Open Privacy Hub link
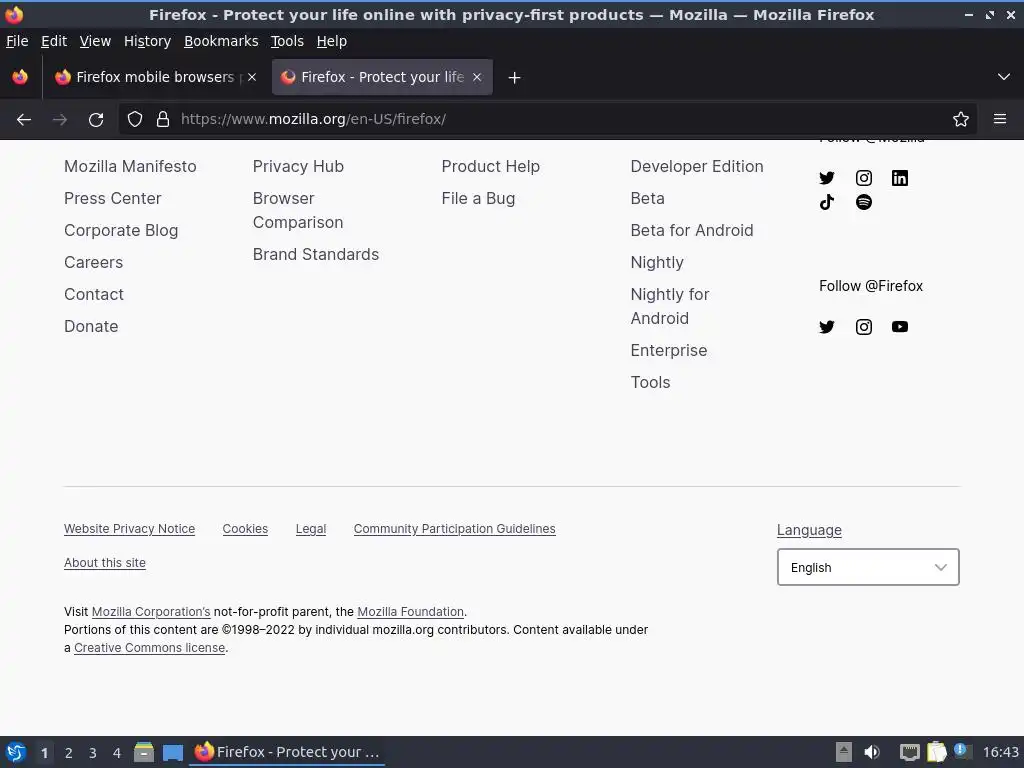This screenshot has height=768, width=1024. [298, 167]
